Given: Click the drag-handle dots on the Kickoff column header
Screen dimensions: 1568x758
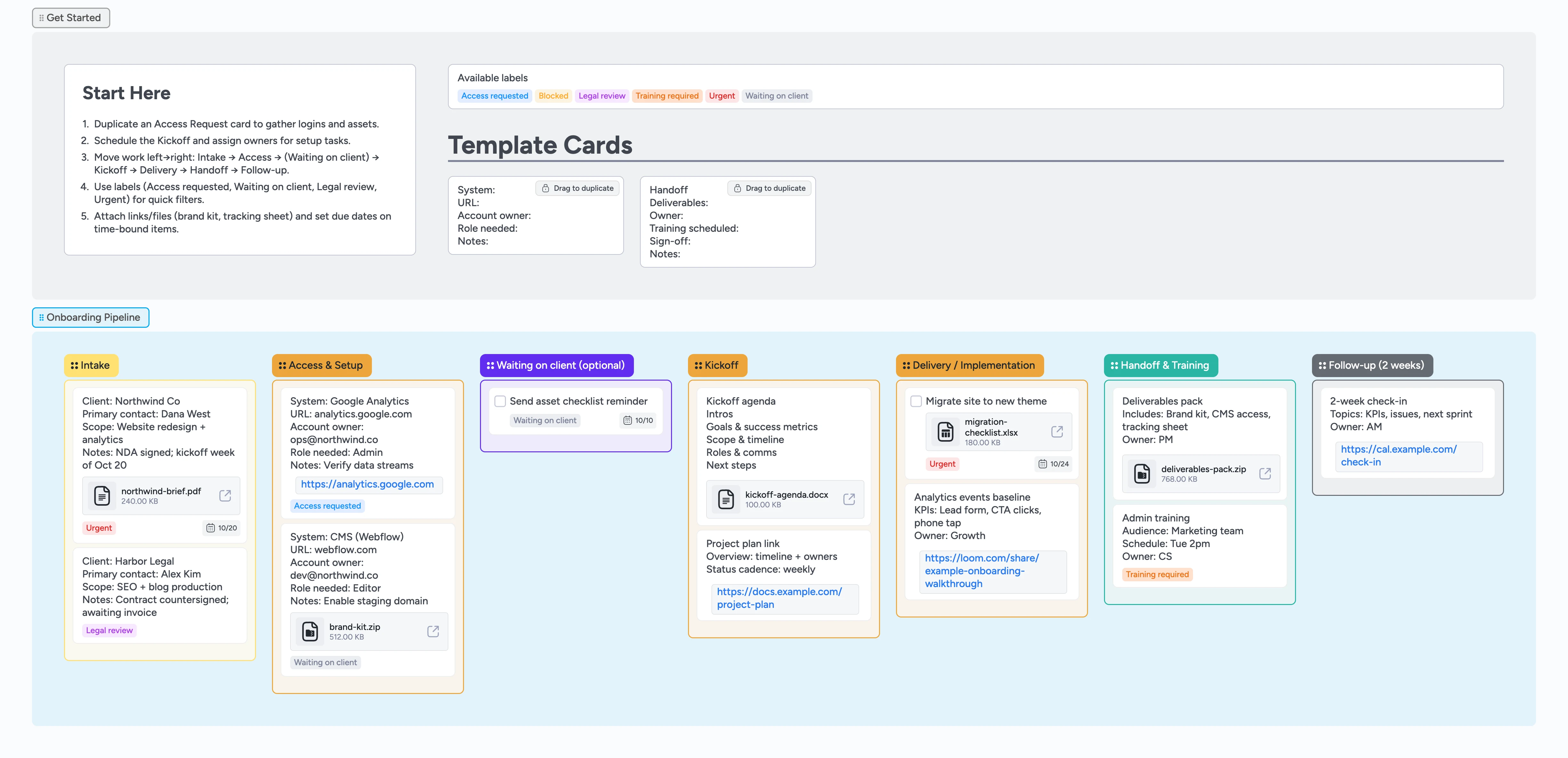Looking at the screenshot, I should click(698, 365).
